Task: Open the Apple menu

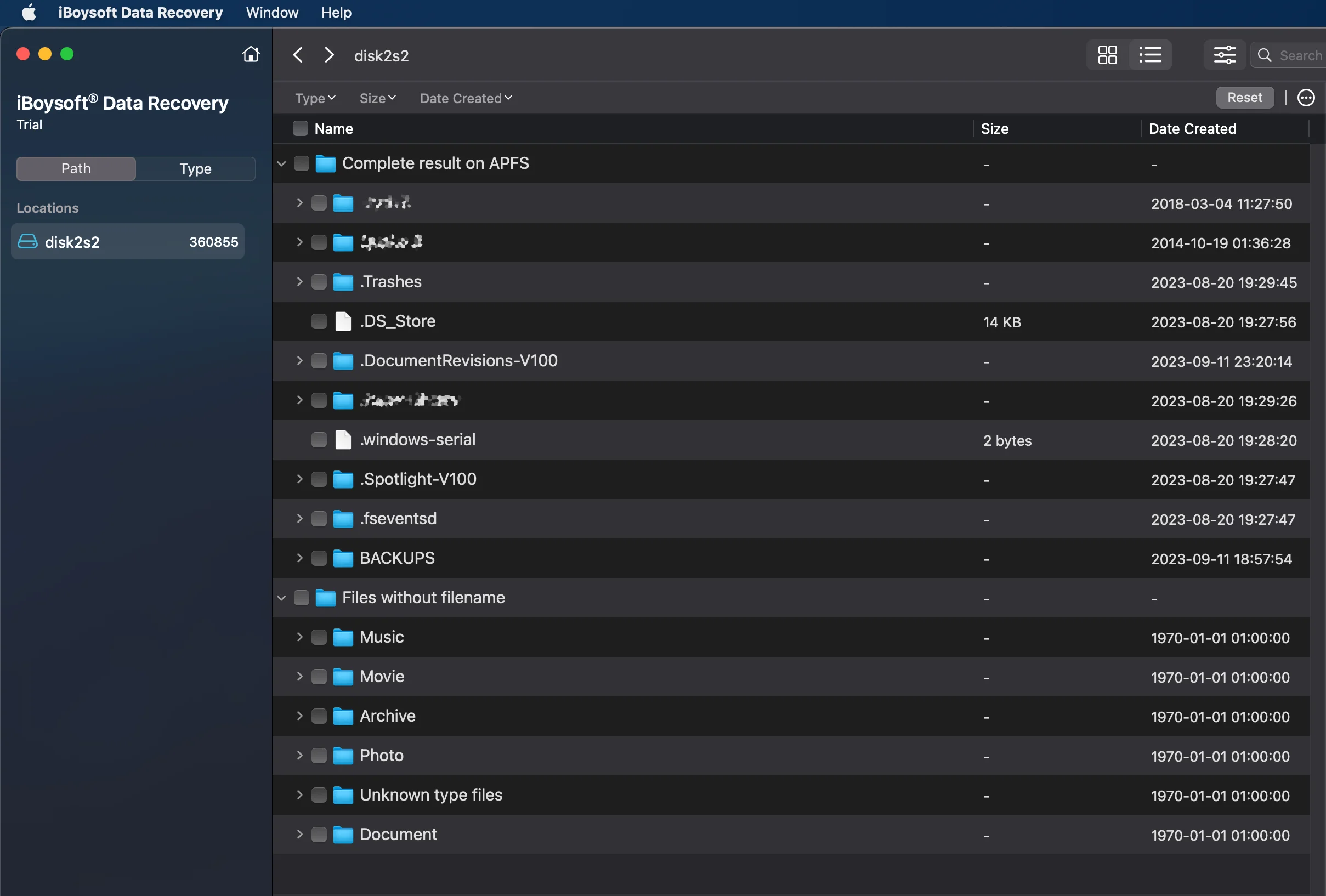Action: pos(29,13)
